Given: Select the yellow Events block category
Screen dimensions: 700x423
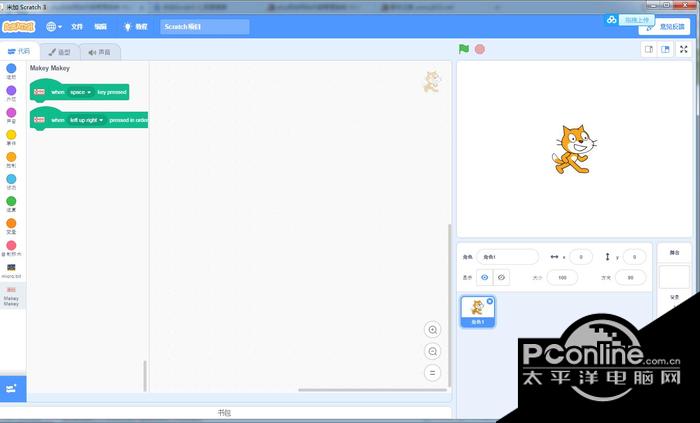Looking at the screenshot, I should pos(11,137).
